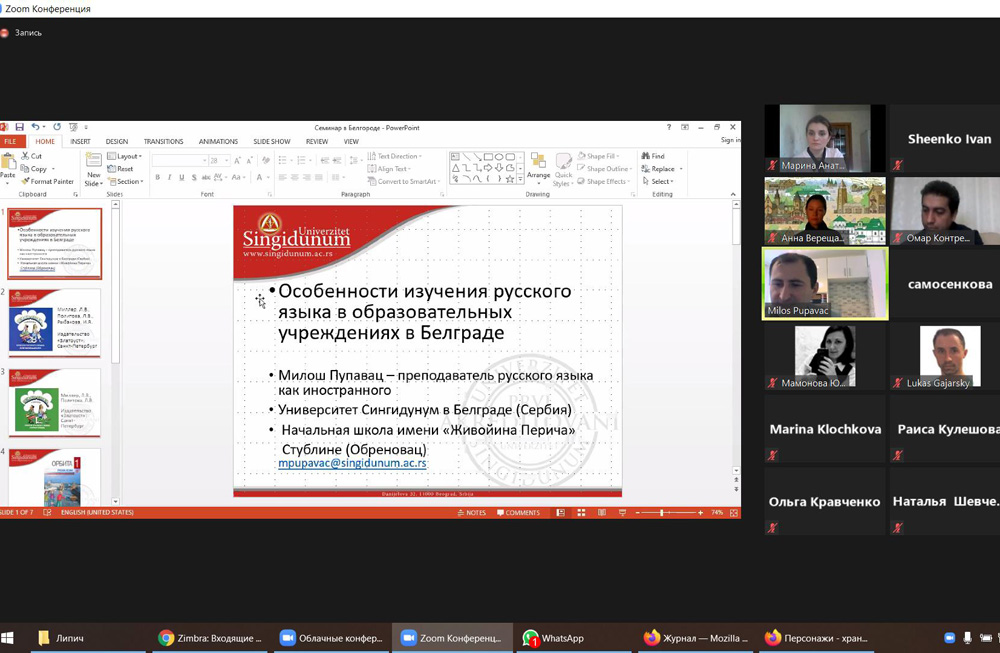The width and height of the screenshot is (1000, 653).
Task: Click WhatsApp icon in the taskbar
Action: (x=531, y=638)
